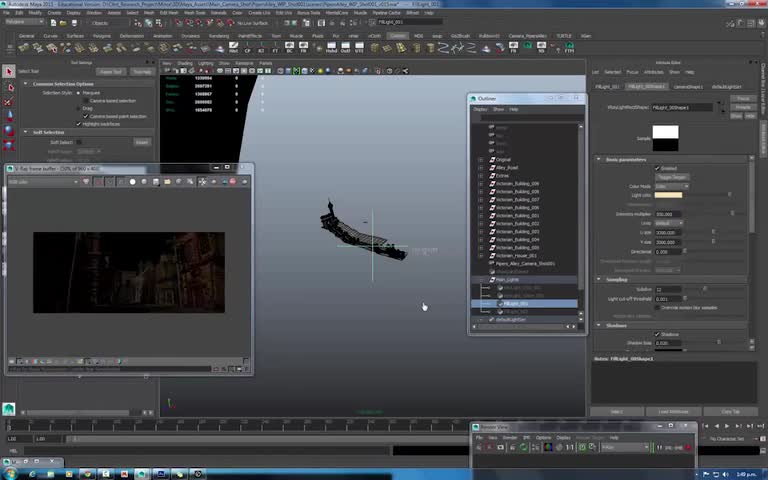Click the Paint selection tool icon
Screen dimensions: 768x480
tap(9, 100)
